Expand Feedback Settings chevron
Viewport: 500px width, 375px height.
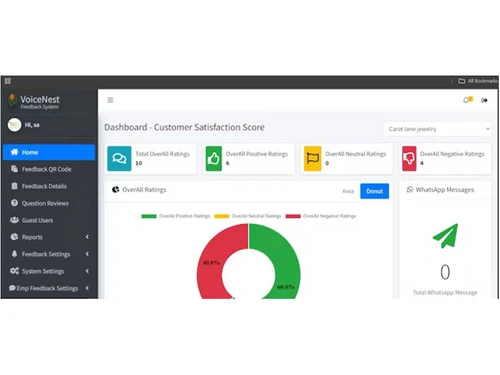coord(87,254)
